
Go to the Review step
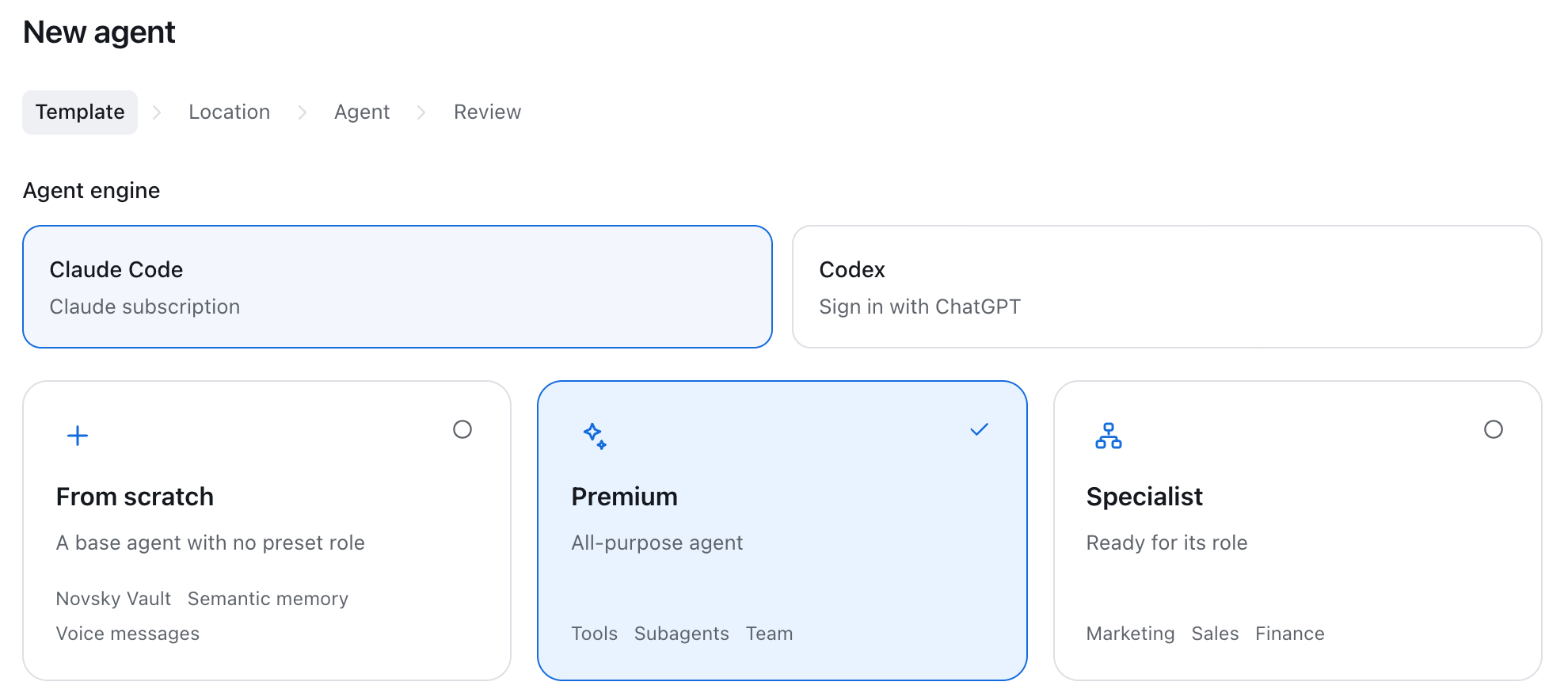click(x=488, y=112)
